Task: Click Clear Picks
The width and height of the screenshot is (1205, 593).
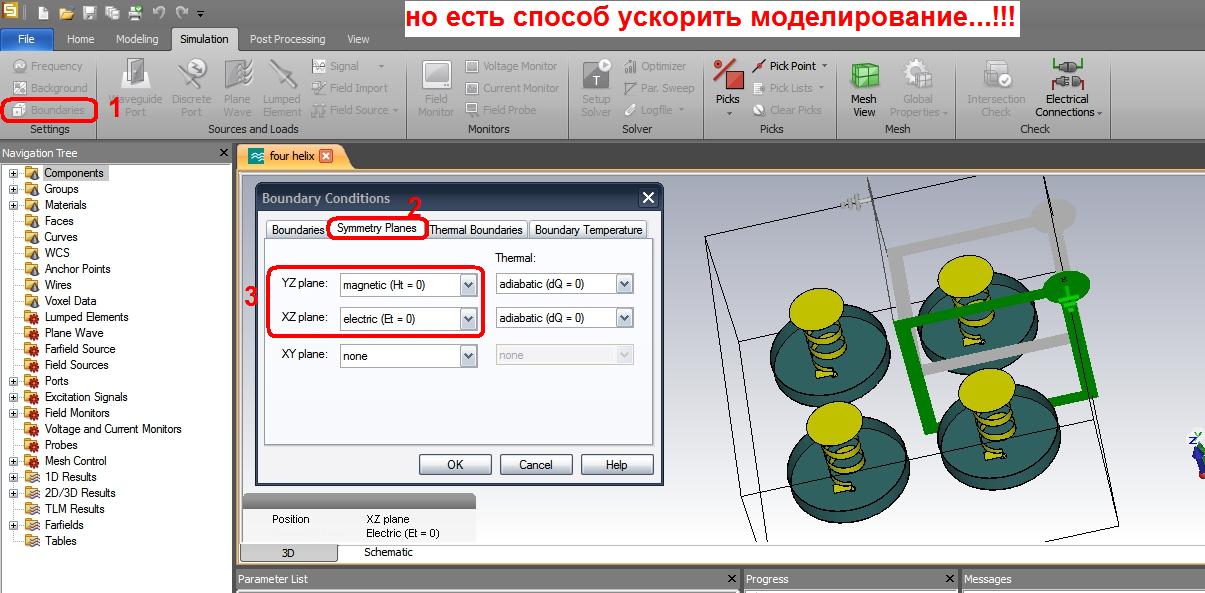Action: point(786,110)
